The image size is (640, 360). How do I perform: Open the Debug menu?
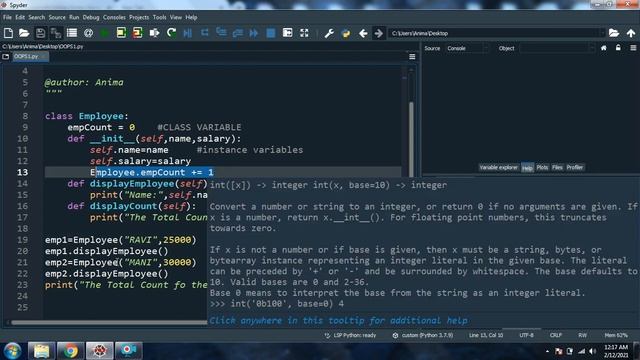[91, 17]
